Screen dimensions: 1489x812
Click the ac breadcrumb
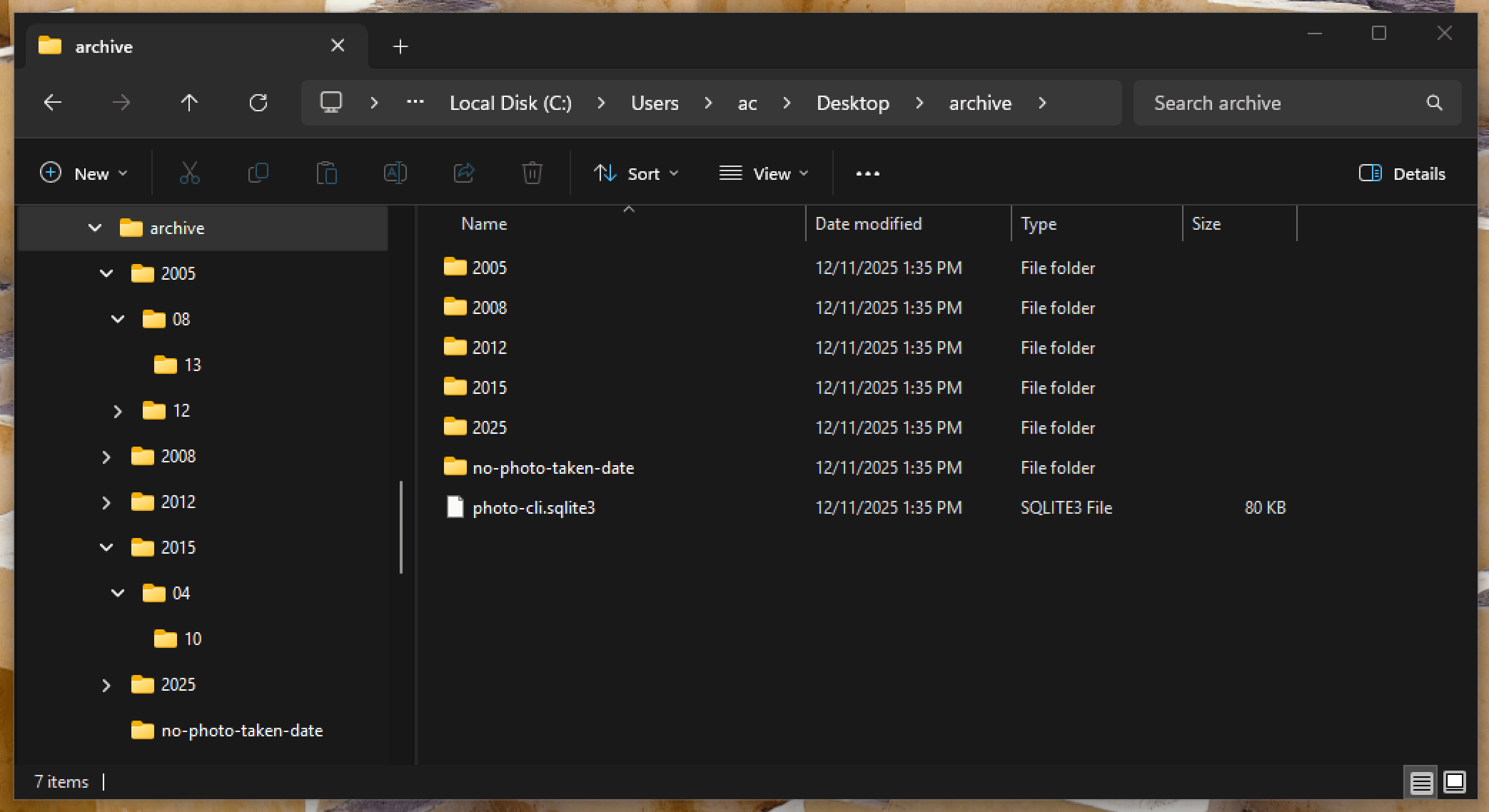click(747, 103)
